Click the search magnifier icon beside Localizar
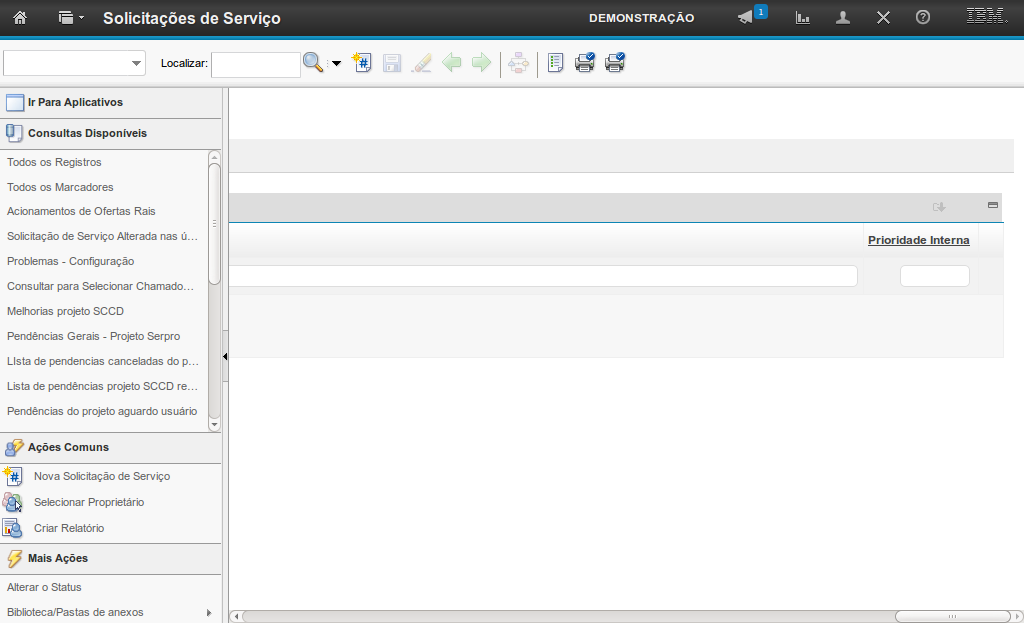 click(313, 63)
